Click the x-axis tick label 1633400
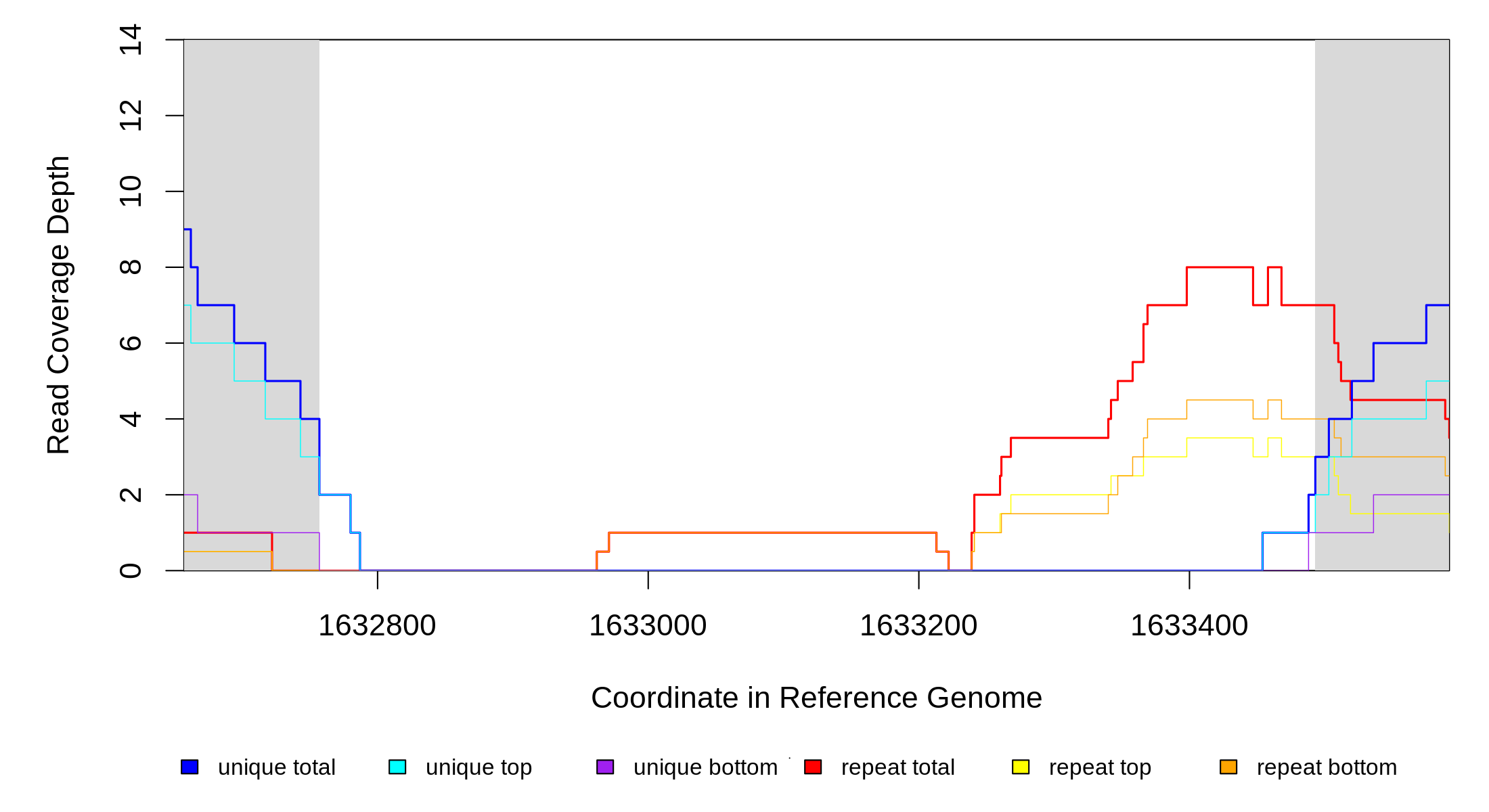The width and height of the screenshot is (1489, 812). pyautogui.click(x=1189, y=625)
